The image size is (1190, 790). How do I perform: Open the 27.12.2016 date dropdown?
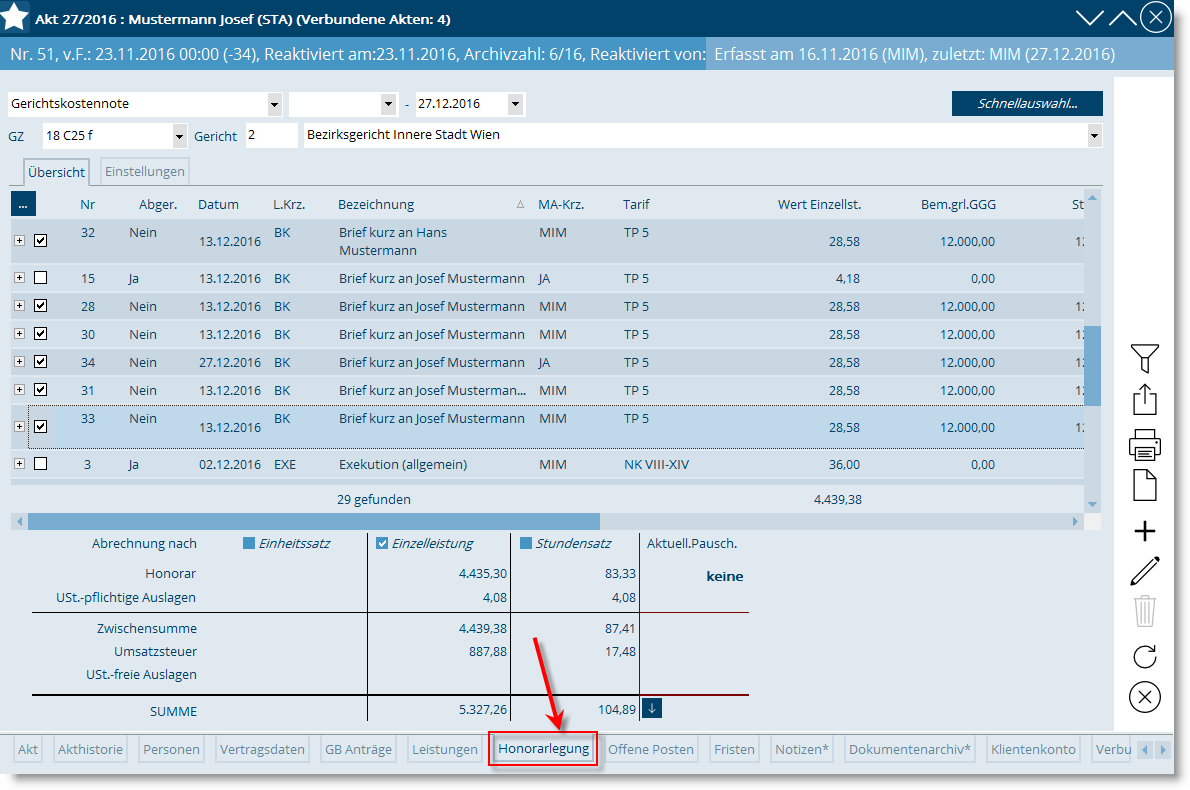pyautogui.click(x=515, y=104)
